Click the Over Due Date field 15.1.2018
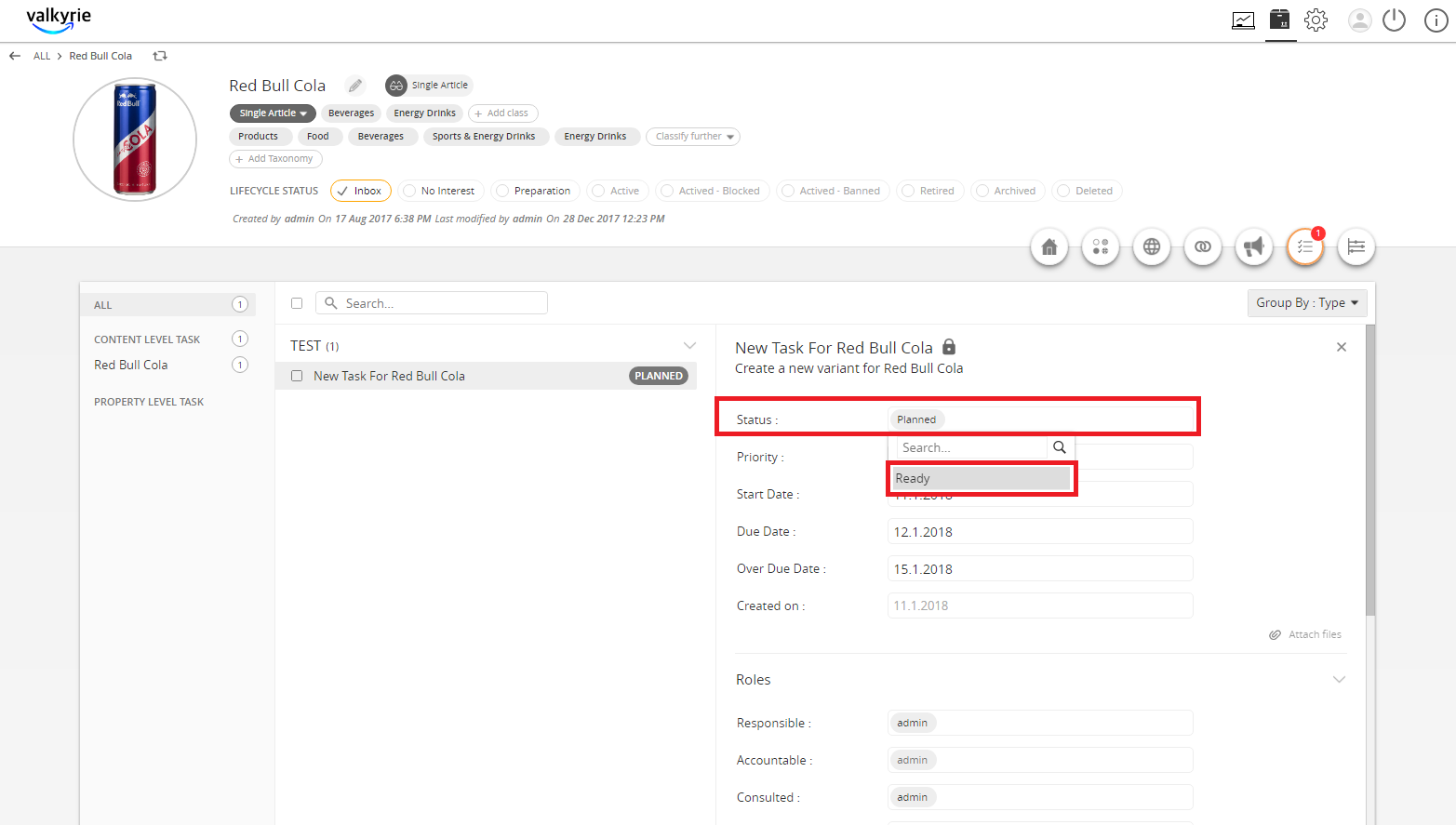This screenshot has width=1456, height=825. coord(1040,568)
